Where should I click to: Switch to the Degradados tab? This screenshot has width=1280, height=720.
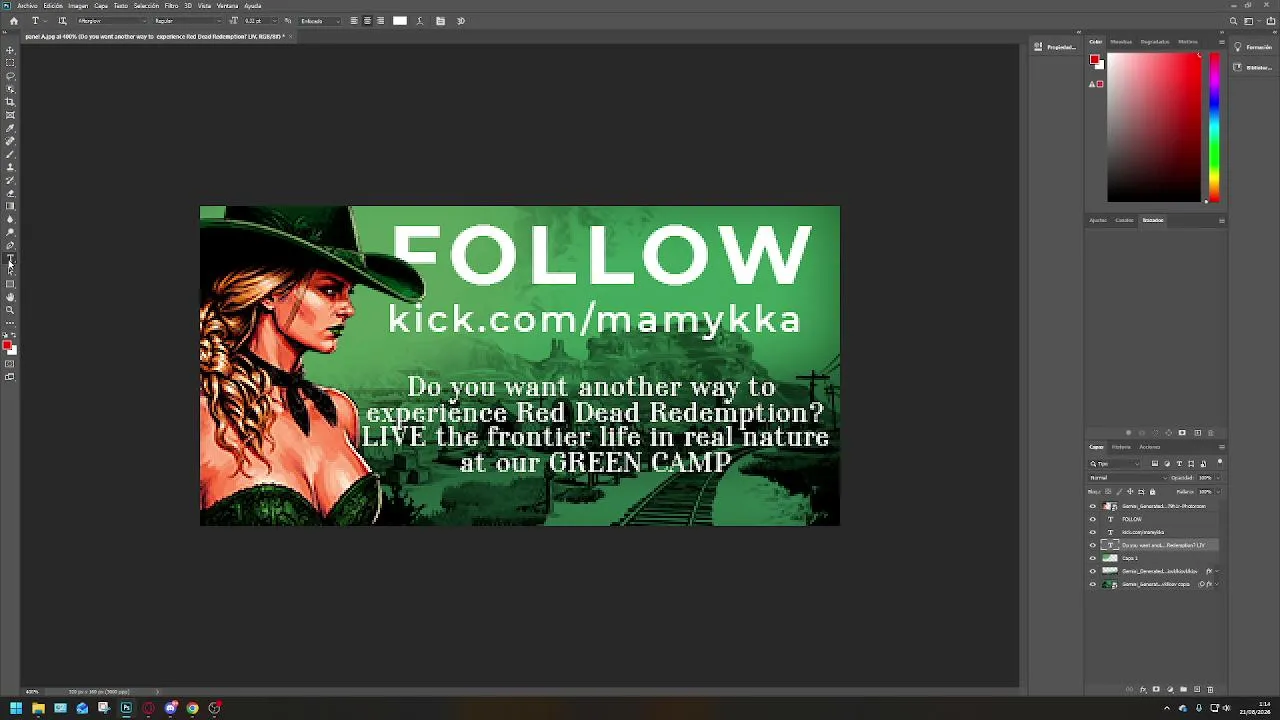point(1154,42)
